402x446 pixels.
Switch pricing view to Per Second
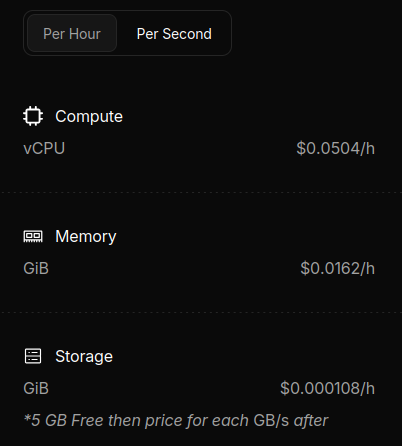coord(174,34)
